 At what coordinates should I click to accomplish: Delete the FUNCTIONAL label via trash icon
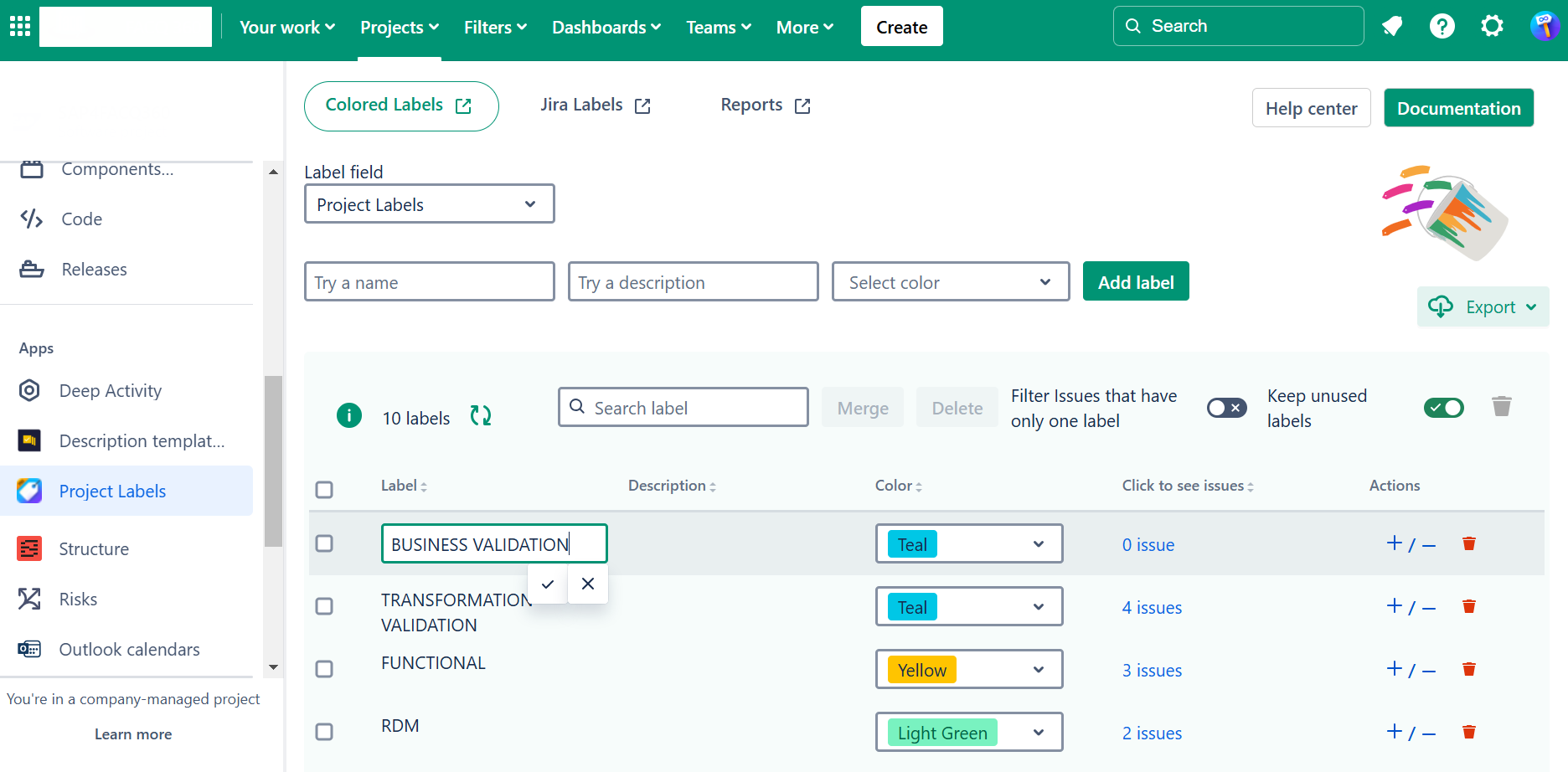(1468, 669)
